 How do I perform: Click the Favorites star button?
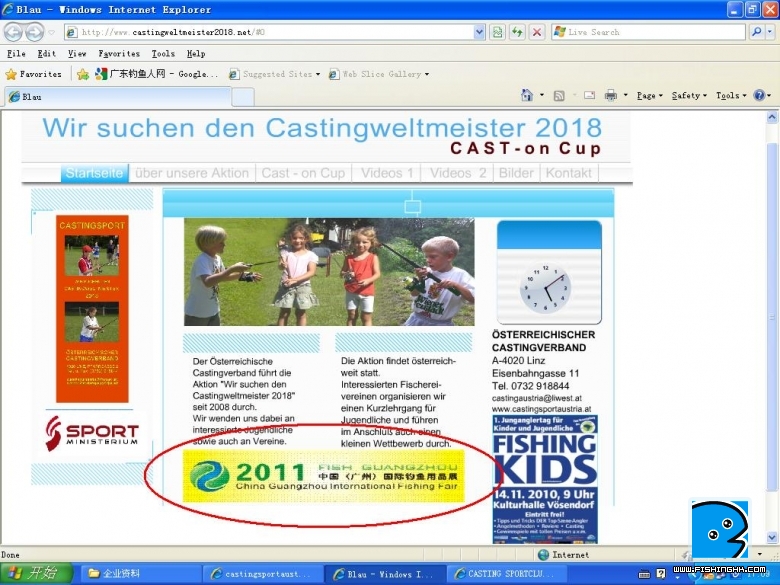click(x=33, y=74)
